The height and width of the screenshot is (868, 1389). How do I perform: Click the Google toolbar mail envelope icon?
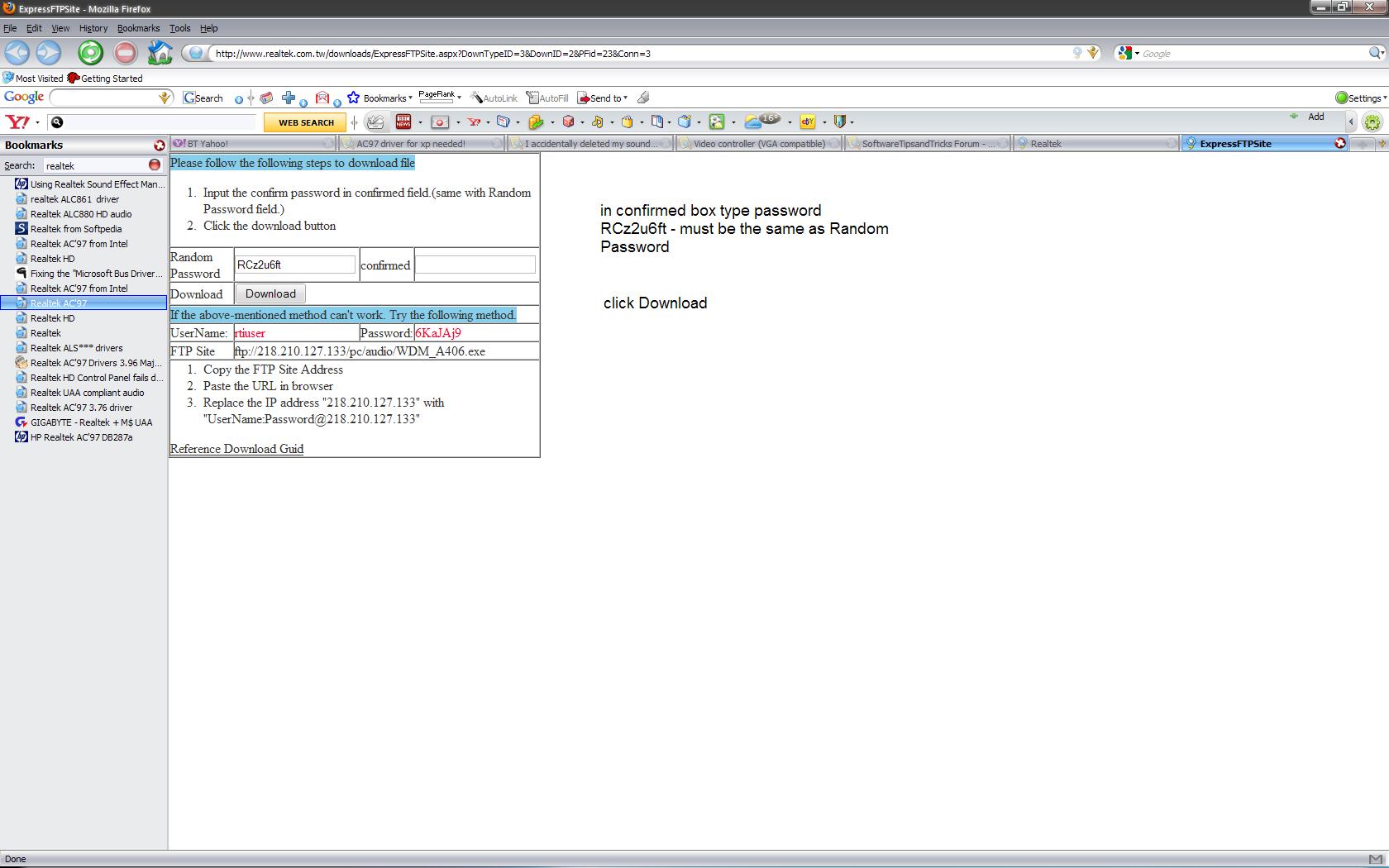322,98
